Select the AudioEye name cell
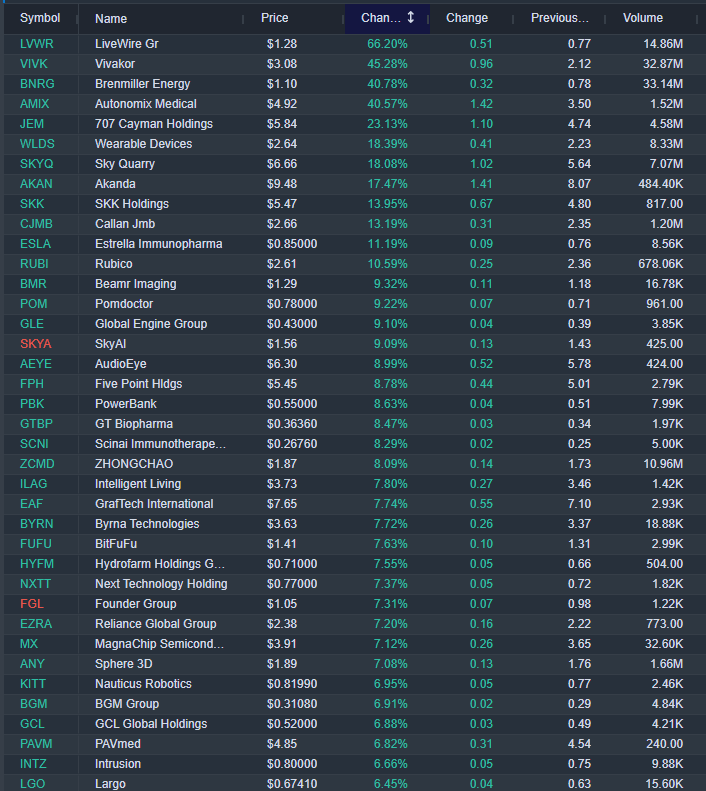This screenshot has width=706, height=791. (x=121, y=364)
